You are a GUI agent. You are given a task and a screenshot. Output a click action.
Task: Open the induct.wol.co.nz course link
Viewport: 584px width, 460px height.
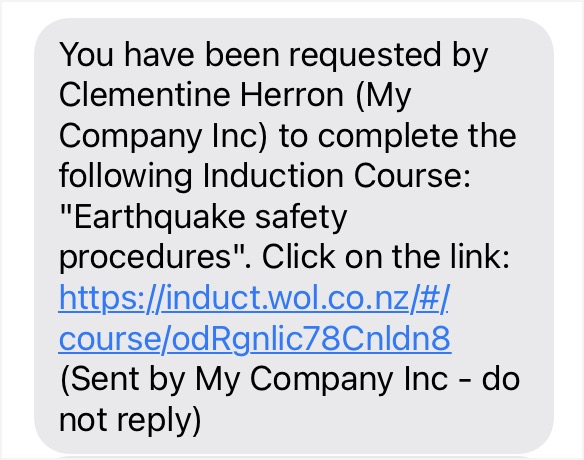[x=255, y=318]
